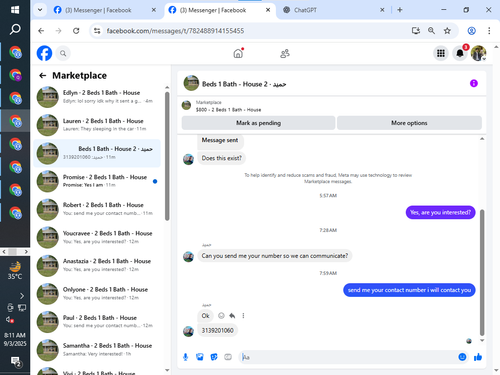Screen dimensions: 500x375
Task: Click the back arrow beside Marketplace
Action: 42,76
